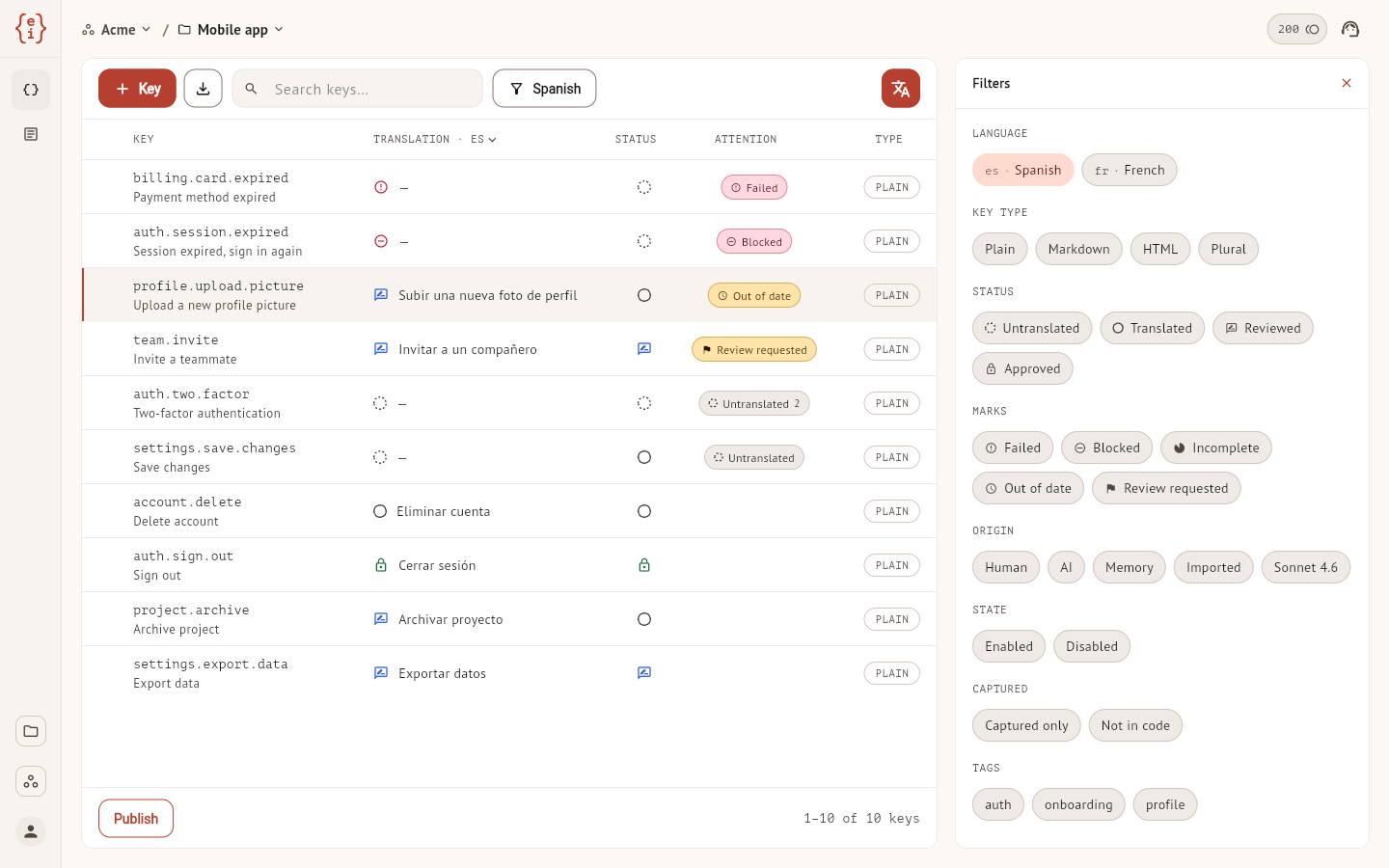Open the project.archive key row
This screenshot has width=1389, height=868.
click(509, 619)
